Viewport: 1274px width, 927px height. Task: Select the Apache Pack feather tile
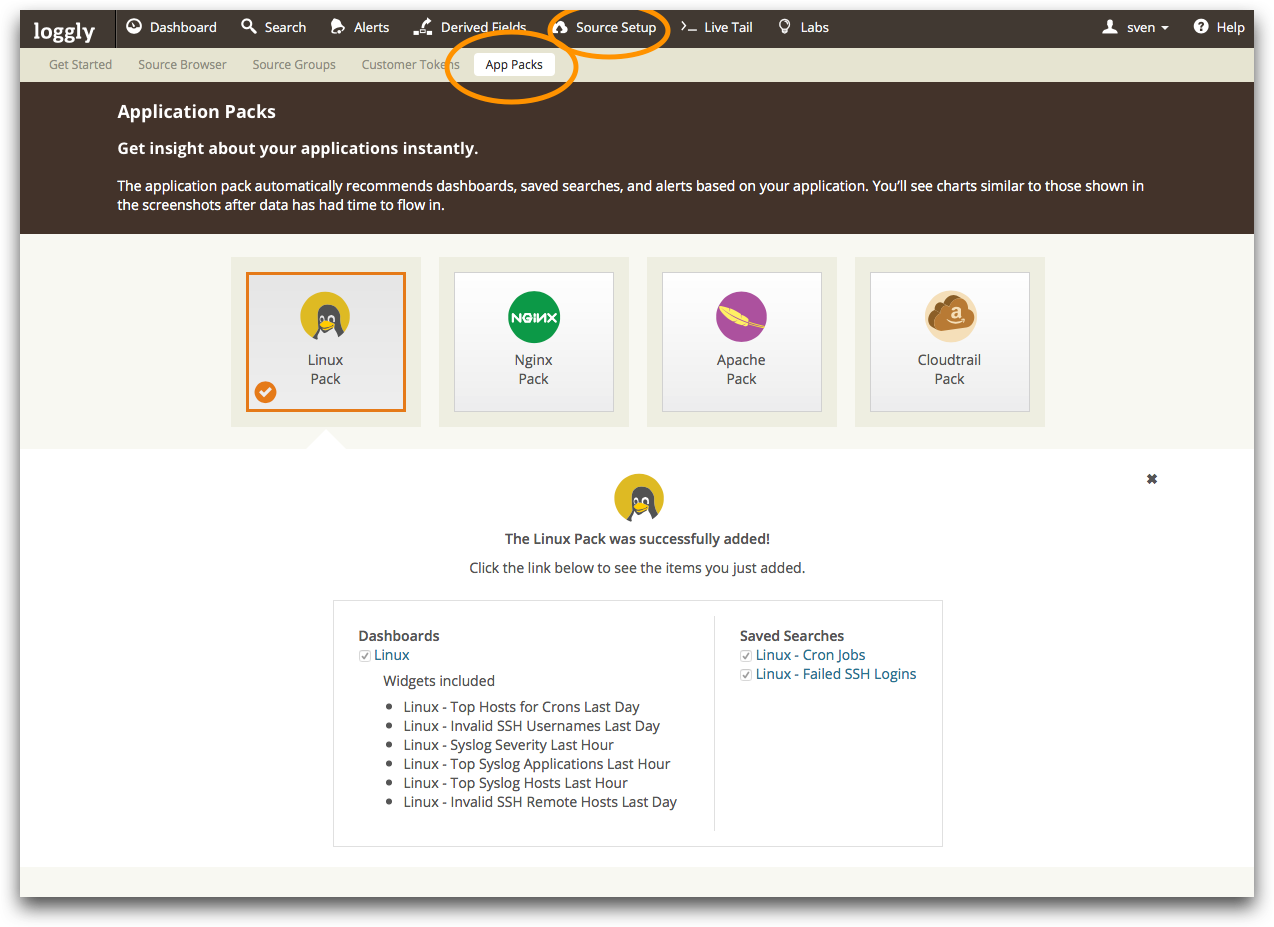tap(742, 342)
